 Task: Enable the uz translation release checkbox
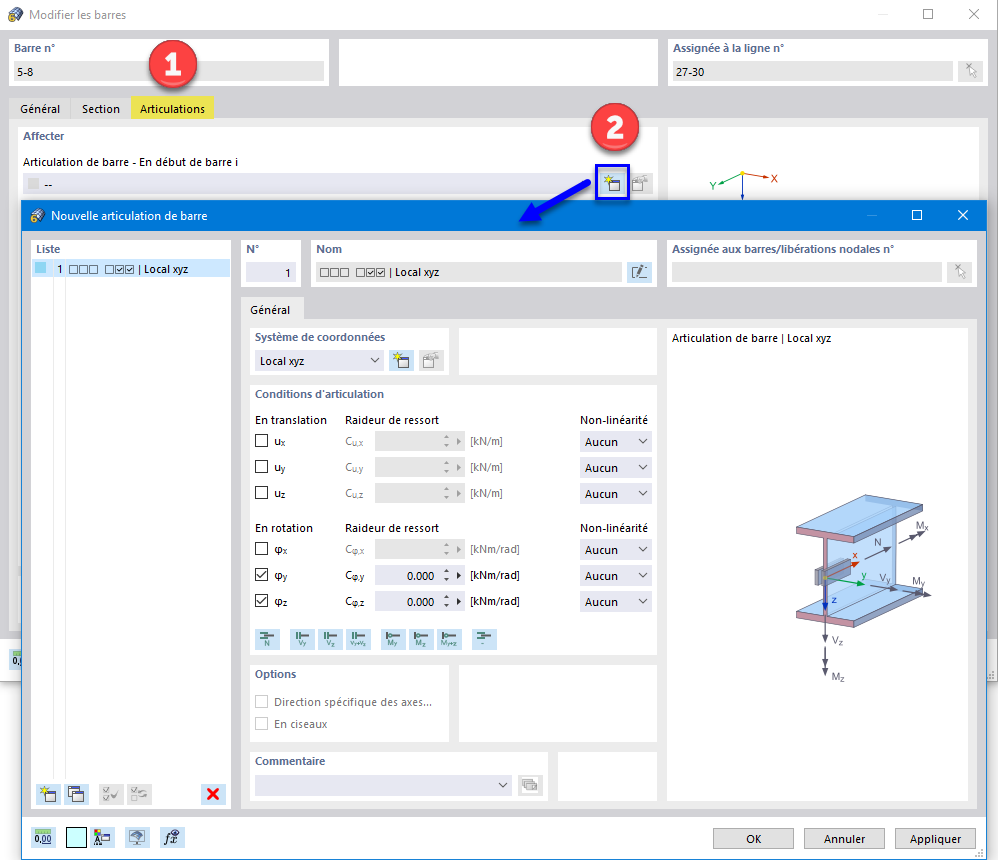pos(261,493)
